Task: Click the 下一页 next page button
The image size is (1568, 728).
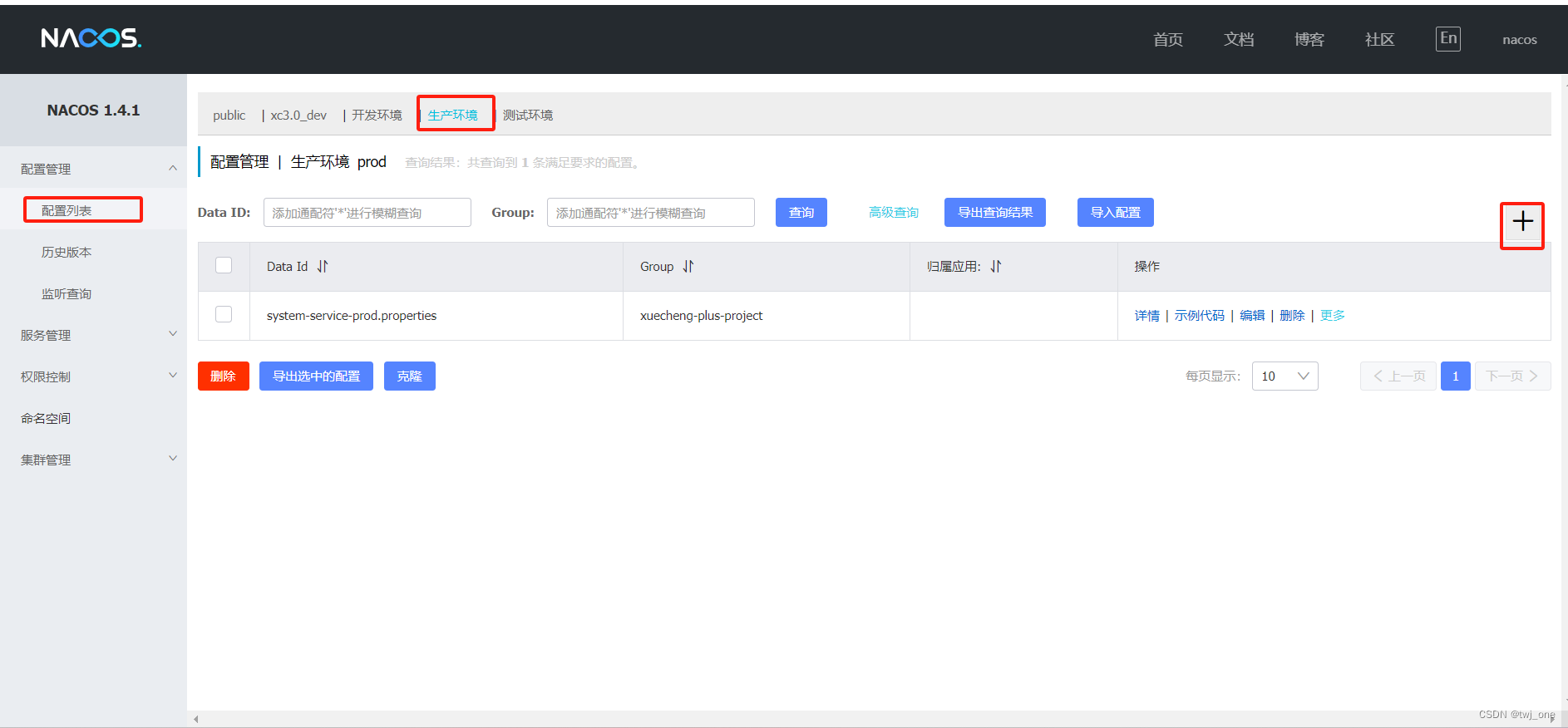Action: [x=1512, y=376]
